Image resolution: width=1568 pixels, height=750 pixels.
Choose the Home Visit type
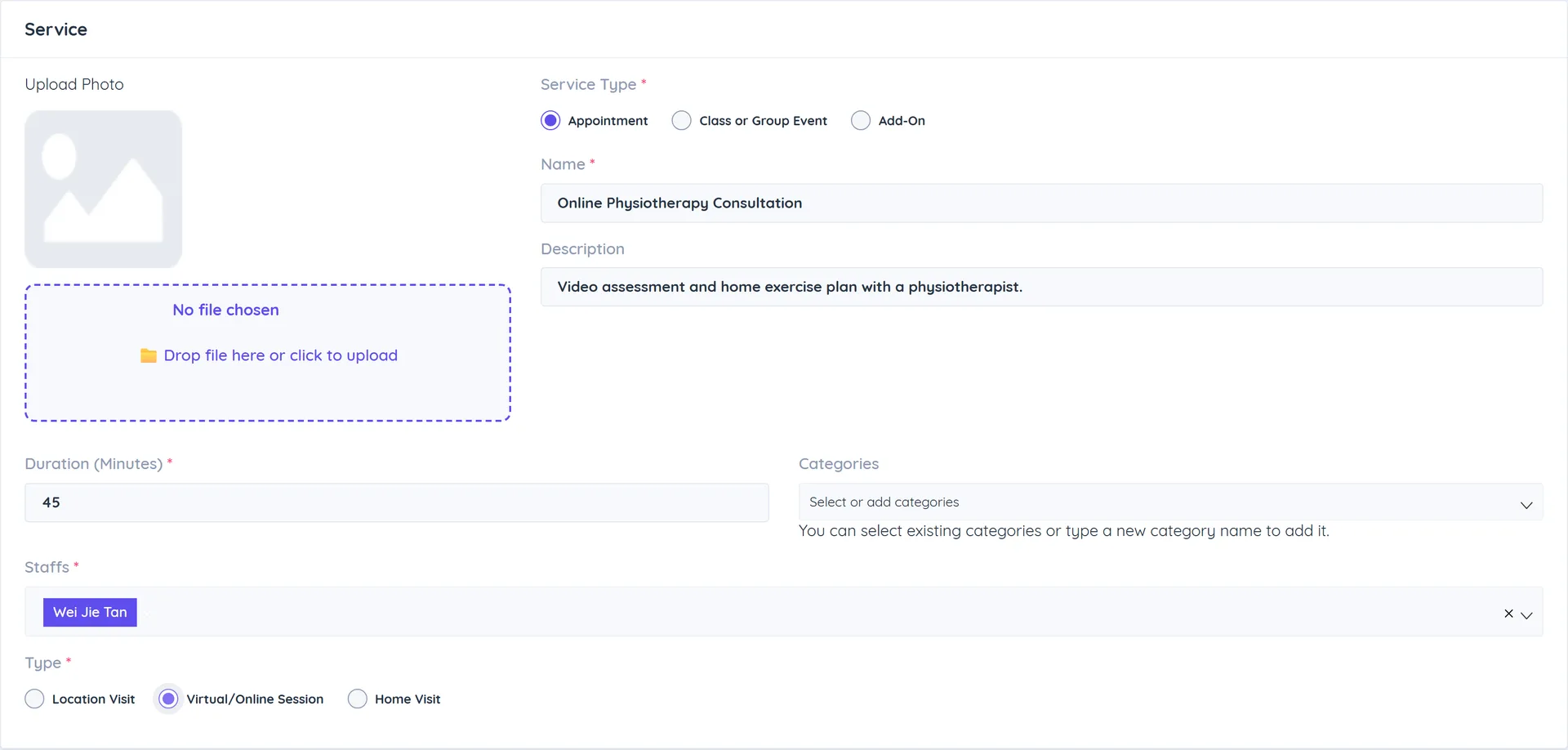click(x=357, y=699)
